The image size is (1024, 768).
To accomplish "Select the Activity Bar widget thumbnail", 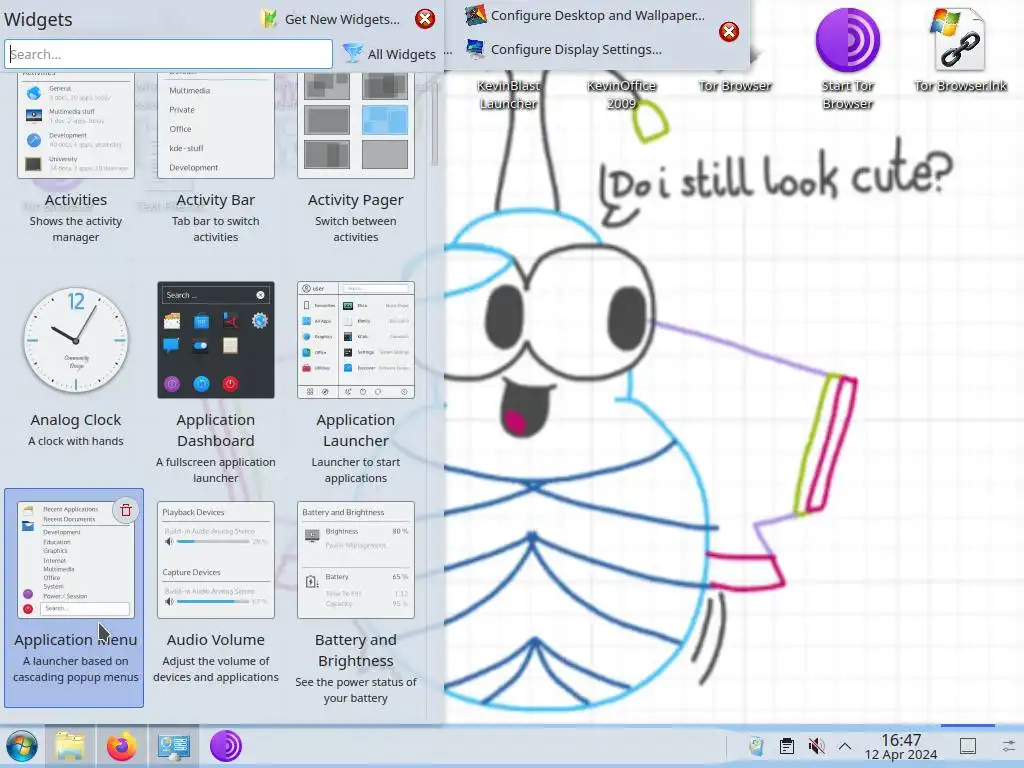I will click(216, 125).
